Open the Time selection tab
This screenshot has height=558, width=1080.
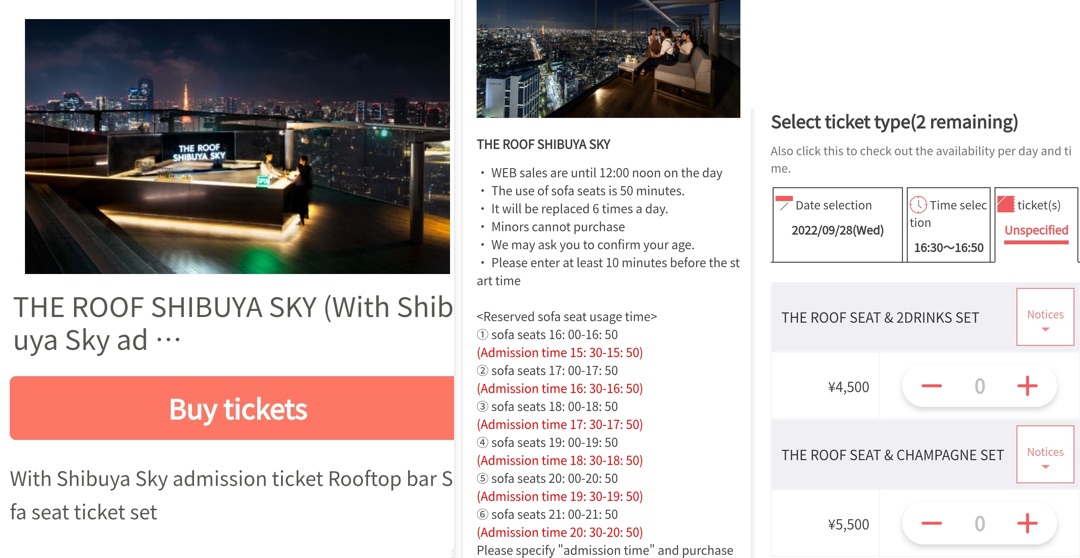[x=948, y=225]
